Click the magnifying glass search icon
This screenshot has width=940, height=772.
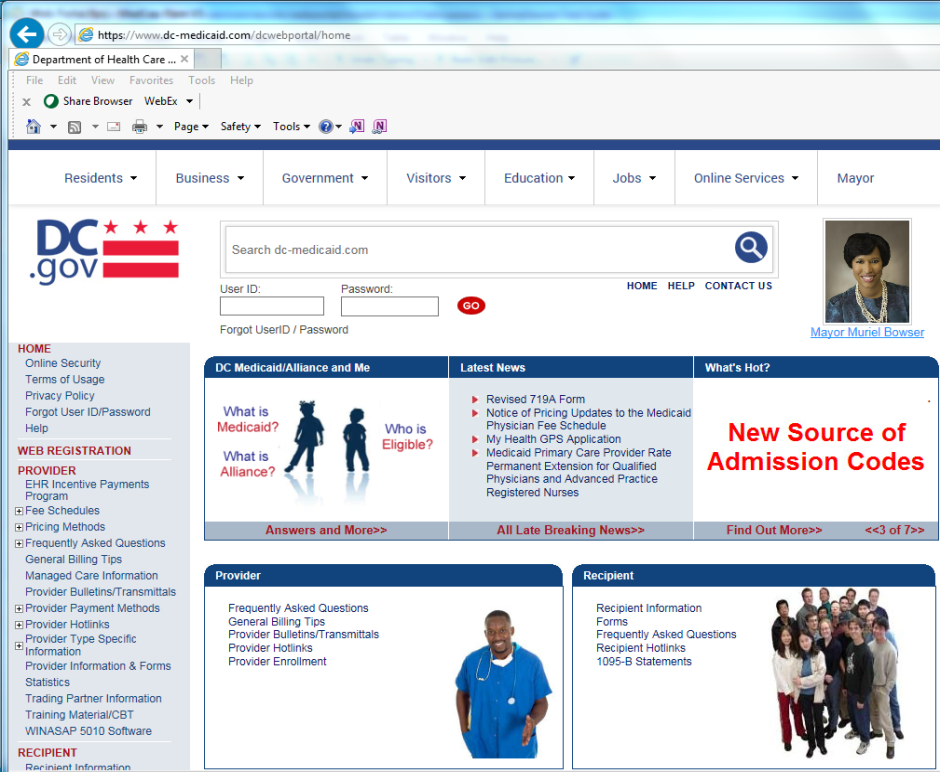750,247
